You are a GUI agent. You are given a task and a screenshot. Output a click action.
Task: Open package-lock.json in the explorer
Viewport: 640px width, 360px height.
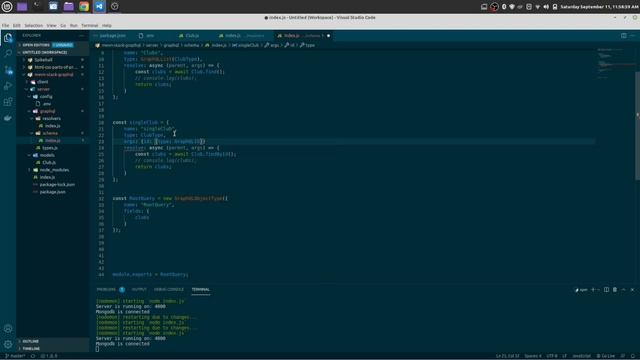click(53, 184)
